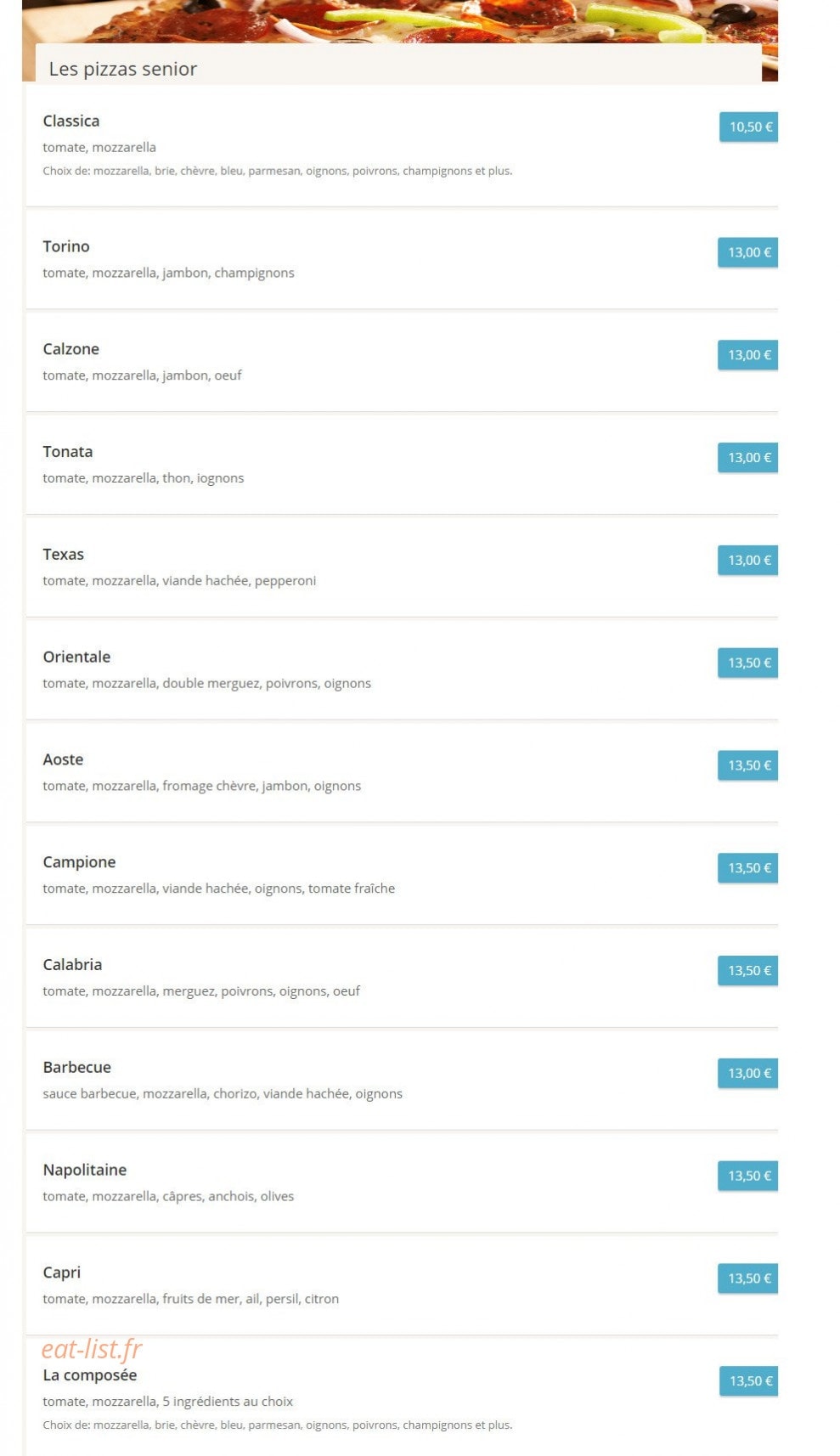Click the Texas 13,00 € price button
Screen dimensions: 840x1456
[747, 561]
